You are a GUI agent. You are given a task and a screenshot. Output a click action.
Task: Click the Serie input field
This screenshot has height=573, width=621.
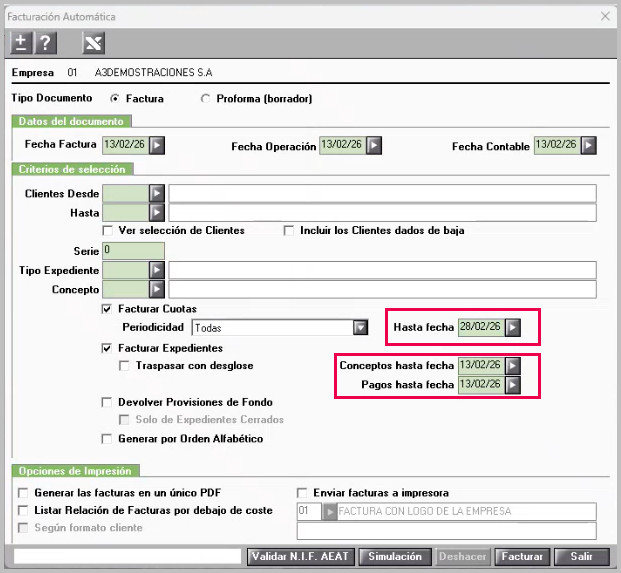(x=133, y=251)
